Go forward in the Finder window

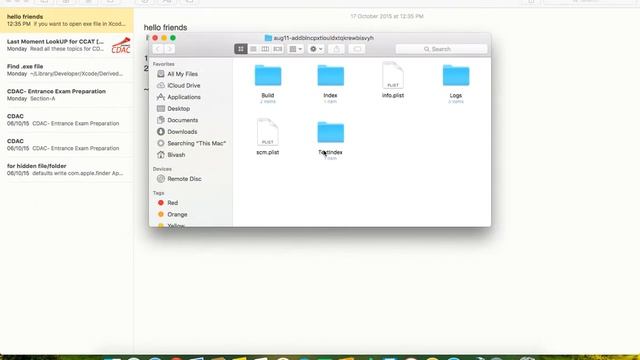[x=169, y=49]
